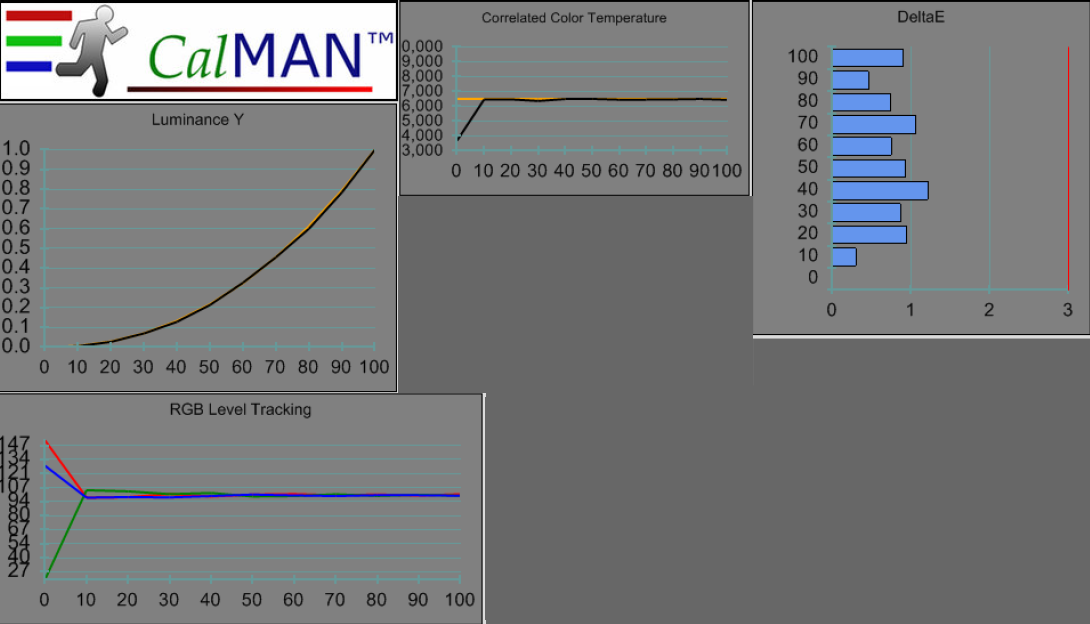Click the DeltaE bar for level 60
The height and width of the screenshot is (624, 1090).
[862, 147]
